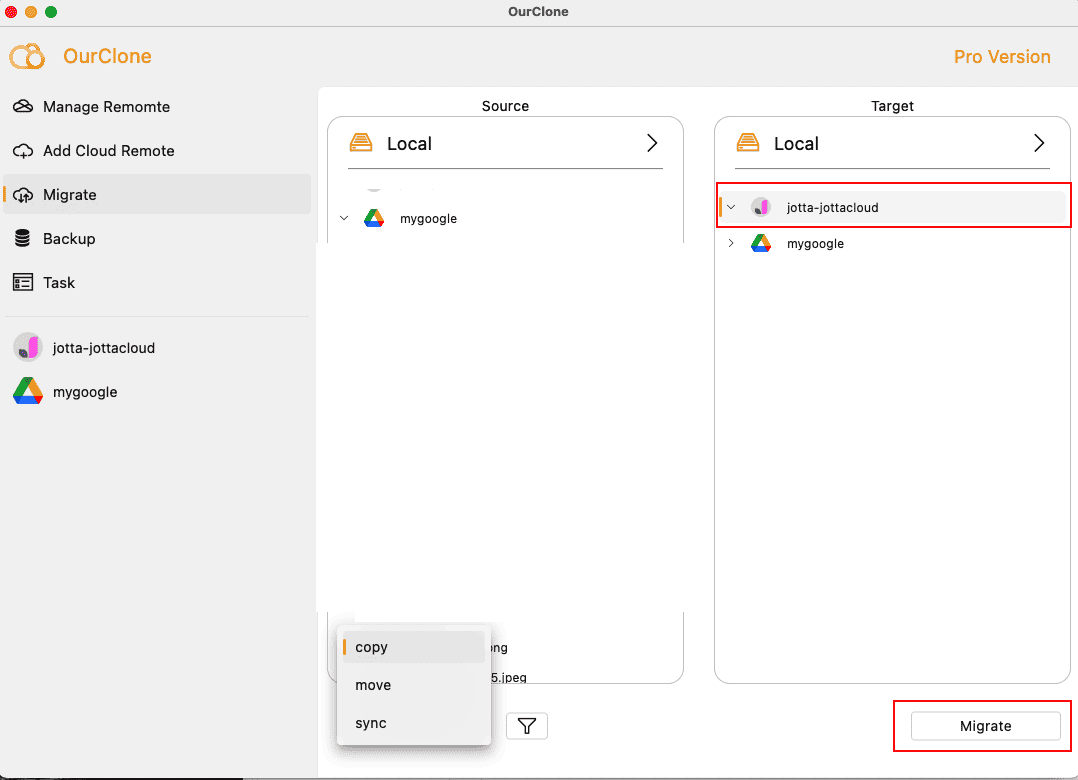Open the filter funnel options
The height and width of the screenshot is (780, 1078).
527,725
